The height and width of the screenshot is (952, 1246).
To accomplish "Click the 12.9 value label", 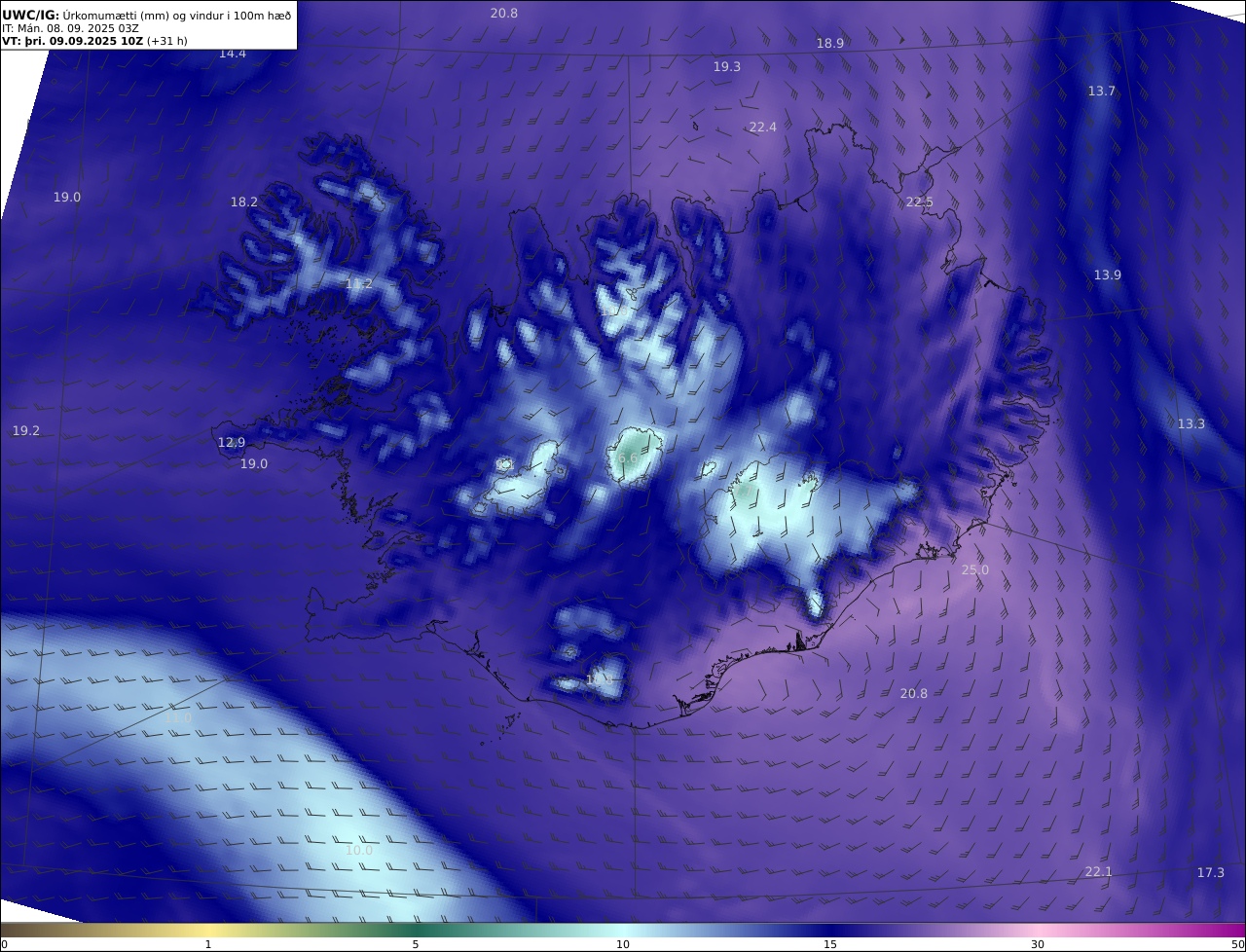I will 232,443.
